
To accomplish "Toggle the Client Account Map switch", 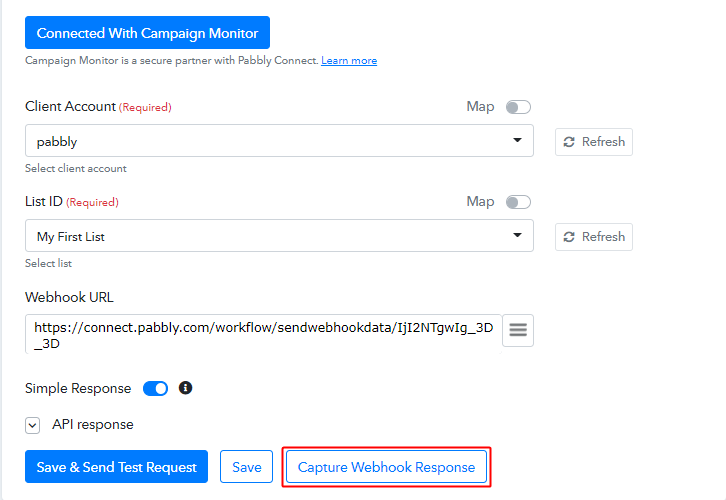I will click(x=518, y=107).
